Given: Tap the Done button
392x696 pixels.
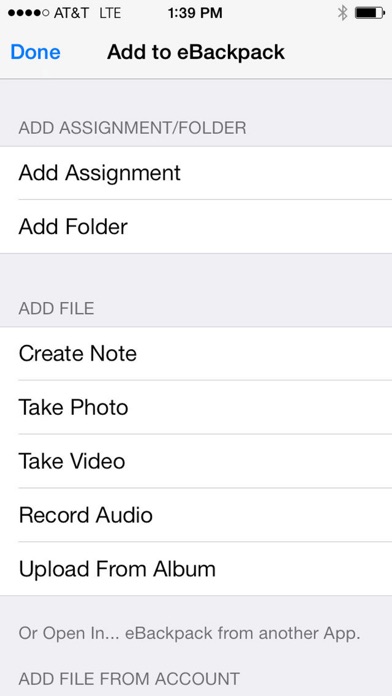Looking at the screenshot, I should 36,52.
